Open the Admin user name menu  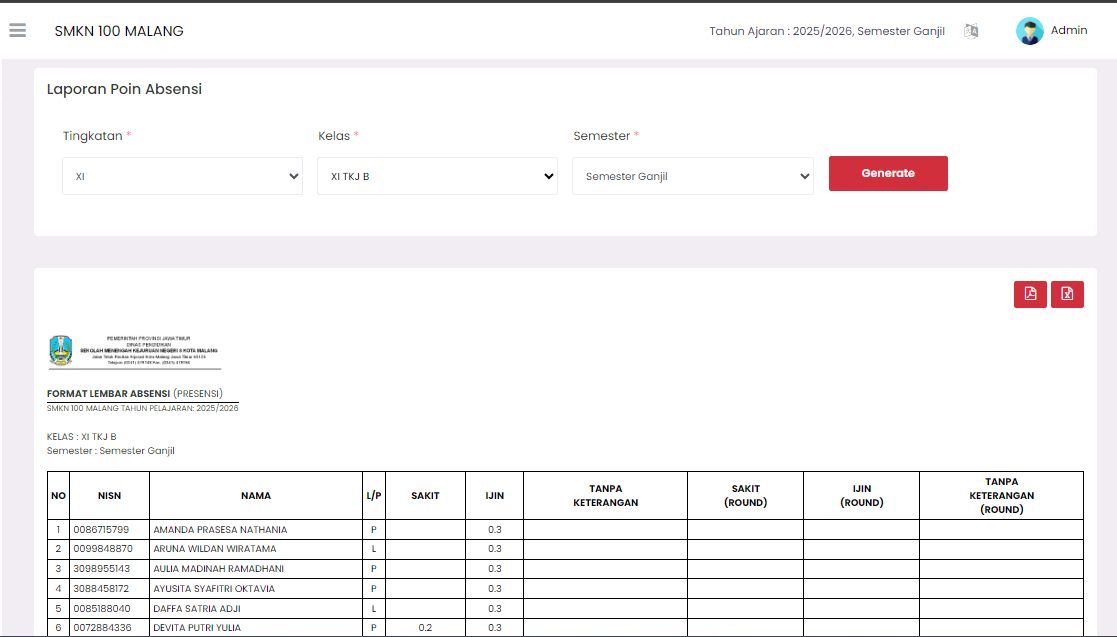point(1069,31)
